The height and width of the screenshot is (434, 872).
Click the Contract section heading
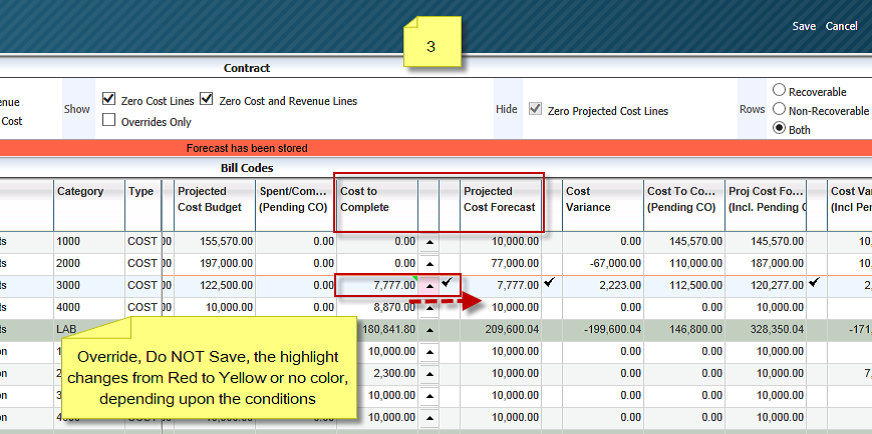point(247,68)
